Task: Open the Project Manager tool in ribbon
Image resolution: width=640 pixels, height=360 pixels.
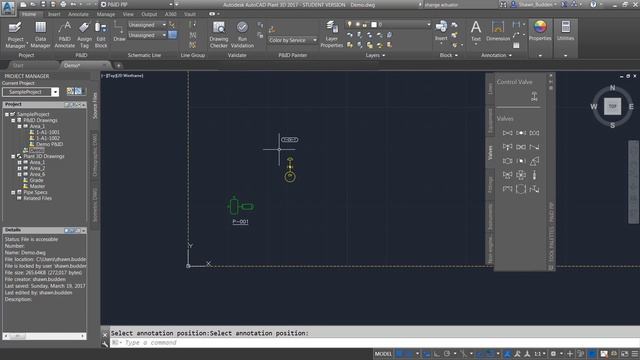Action: click(15, 35)
